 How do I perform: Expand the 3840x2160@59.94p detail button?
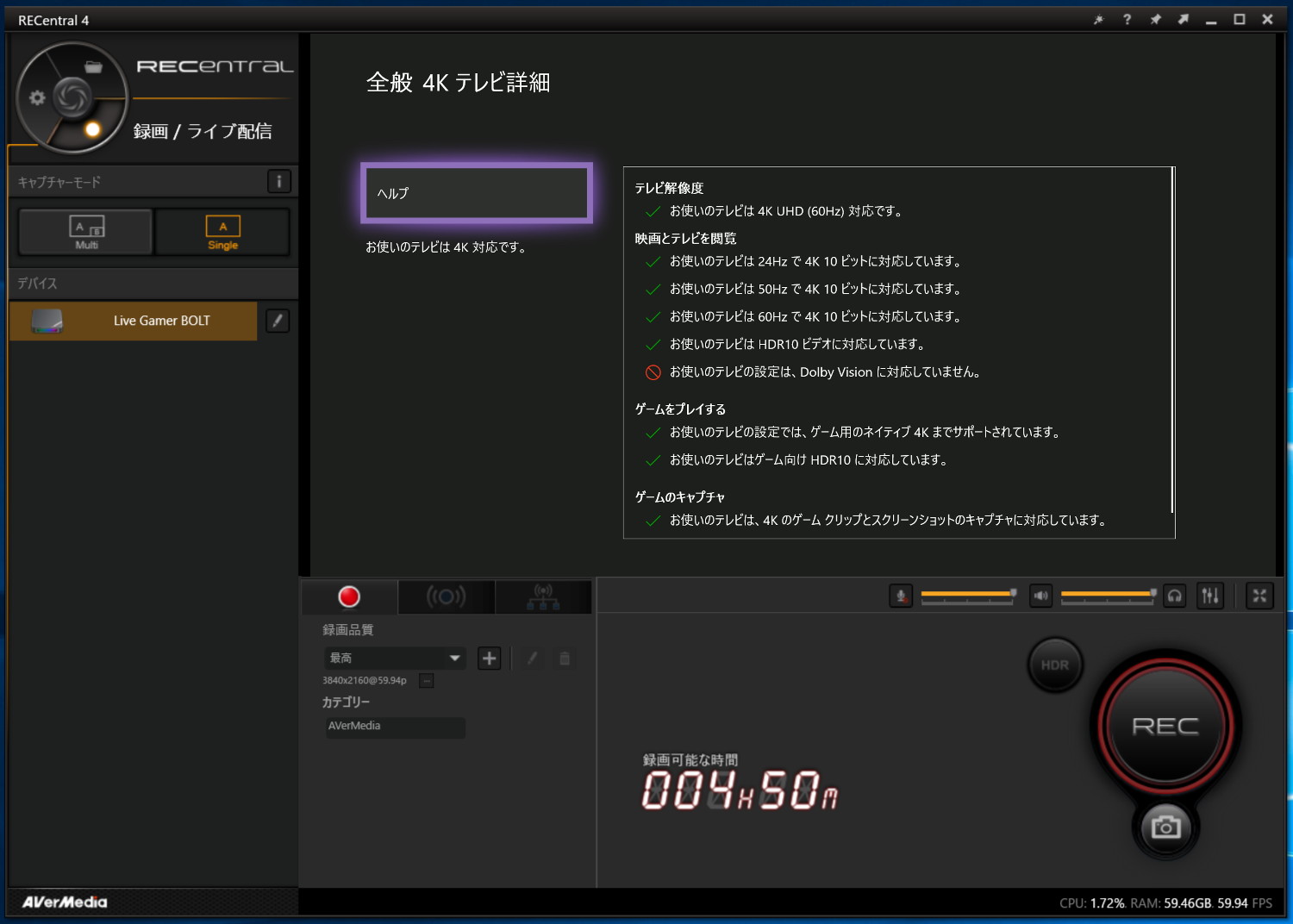(x=426, y=681)
